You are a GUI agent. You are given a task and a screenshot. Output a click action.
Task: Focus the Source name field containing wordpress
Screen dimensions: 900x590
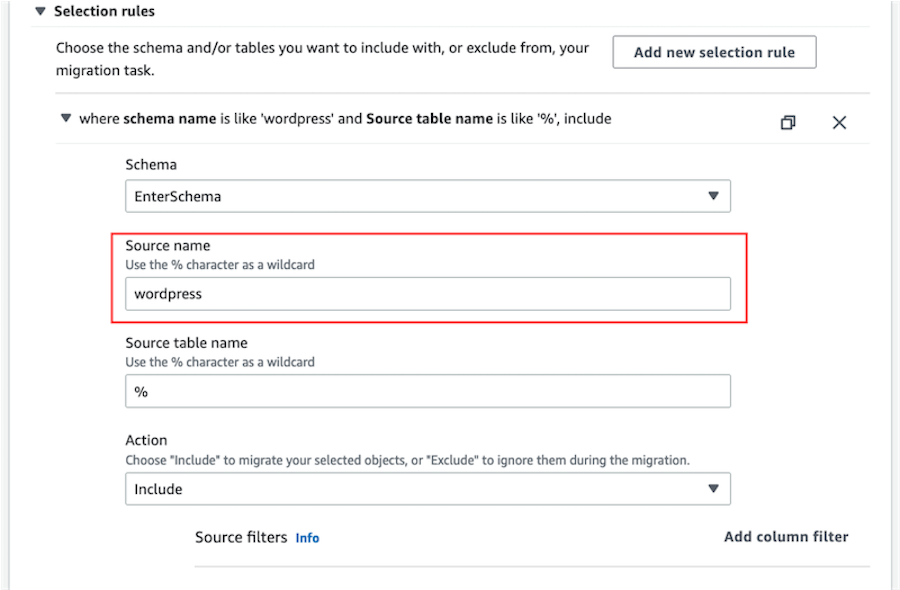427,294
